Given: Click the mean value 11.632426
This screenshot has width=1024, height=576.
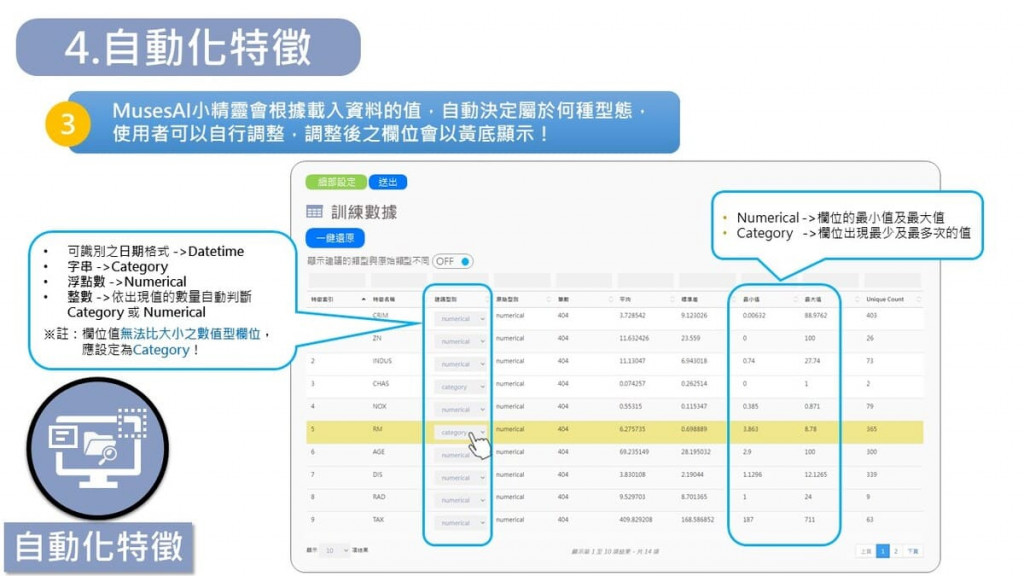Looking at the screenshot, I should pos(634,338).
